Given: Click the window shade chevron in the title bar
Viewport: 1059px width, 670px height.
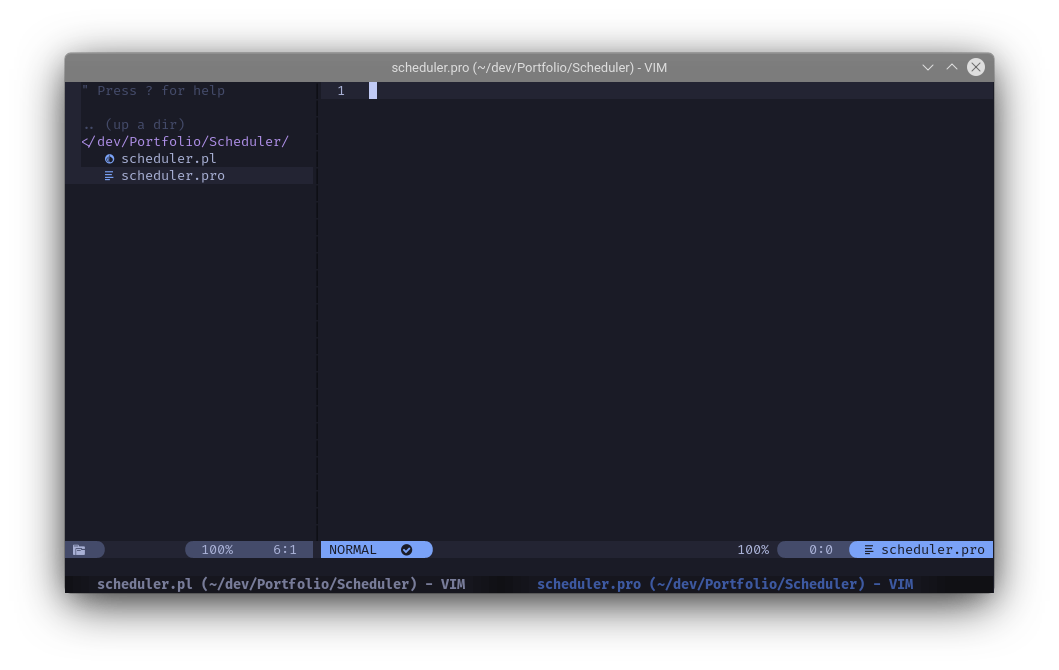Looking at the screenshot, I should coord(951,67).
